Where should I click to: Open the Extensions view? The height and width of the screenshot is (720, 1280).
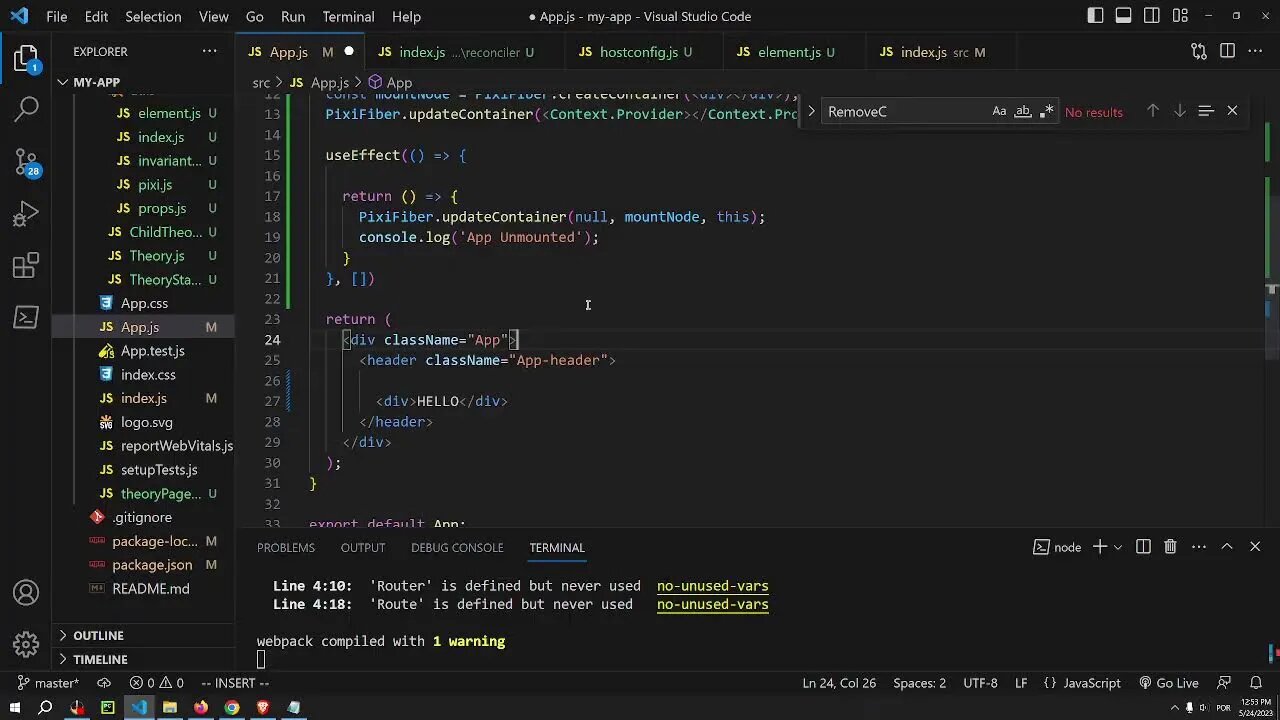tap(26, 266)
